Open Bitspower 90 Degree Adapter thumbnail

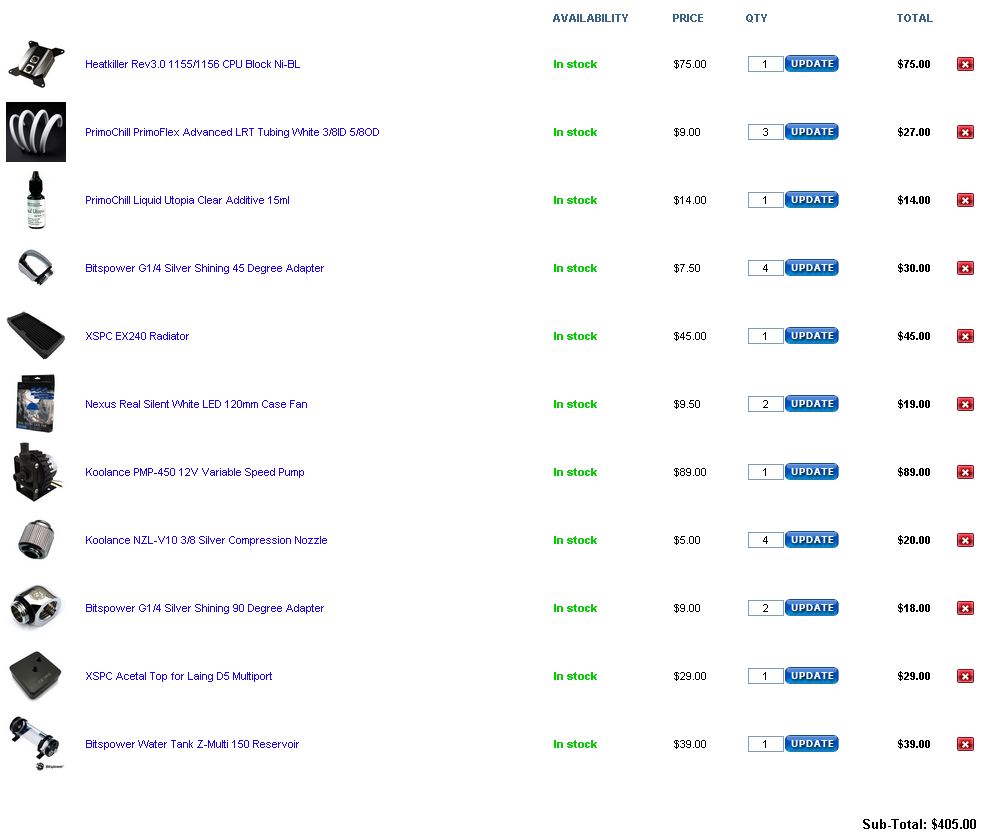click(x=36, y=608)
